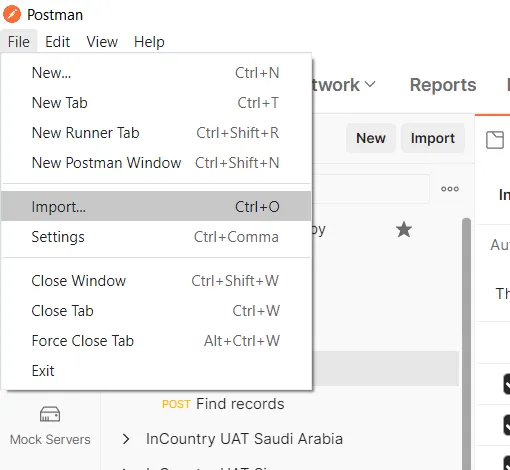Choose New... from the File menu
Viewport: 510px width, 470px height.
(156, 73)
